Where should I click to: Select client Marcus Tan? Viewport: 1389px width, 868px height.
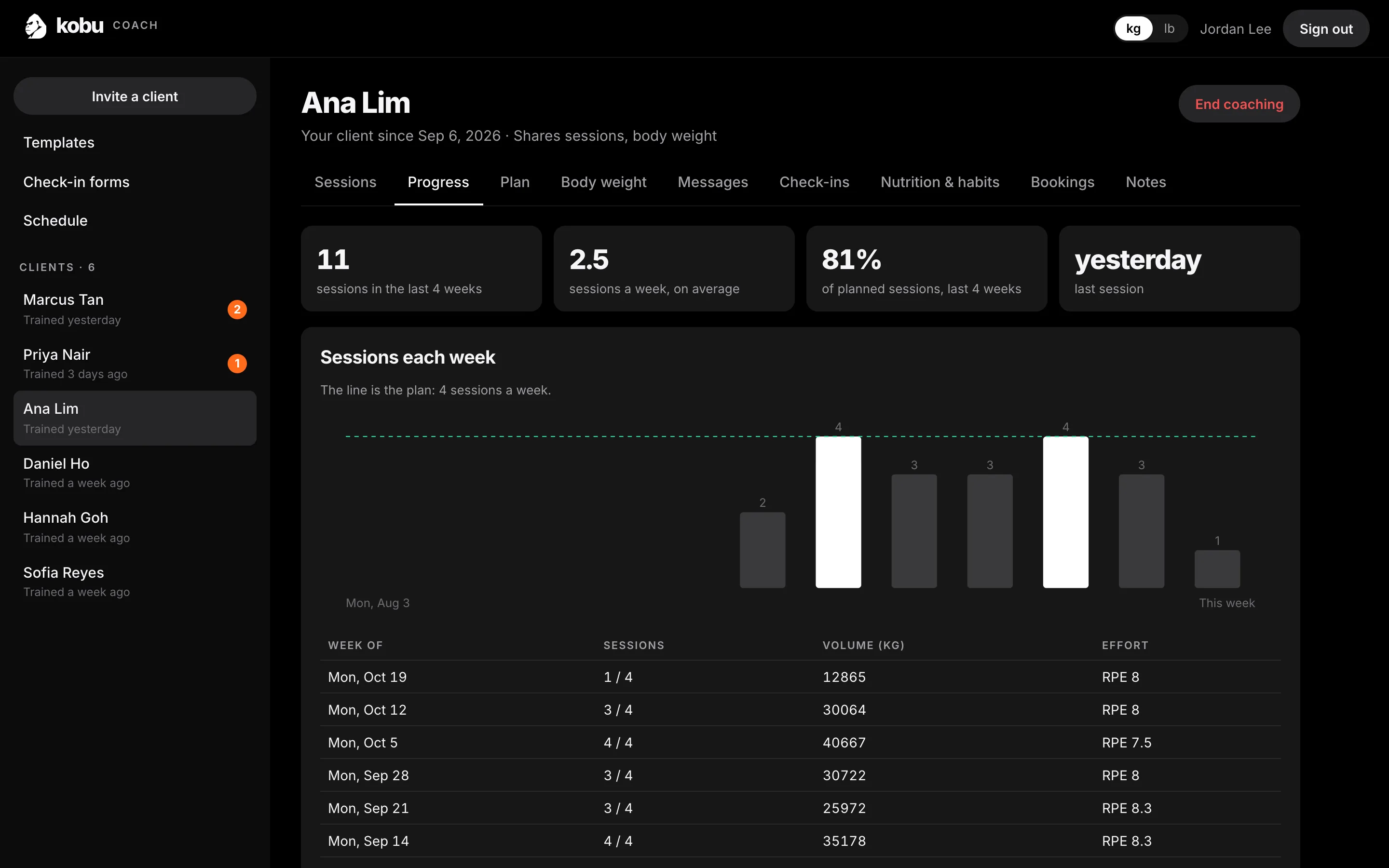pyautogui.click(x=135, y=310)
